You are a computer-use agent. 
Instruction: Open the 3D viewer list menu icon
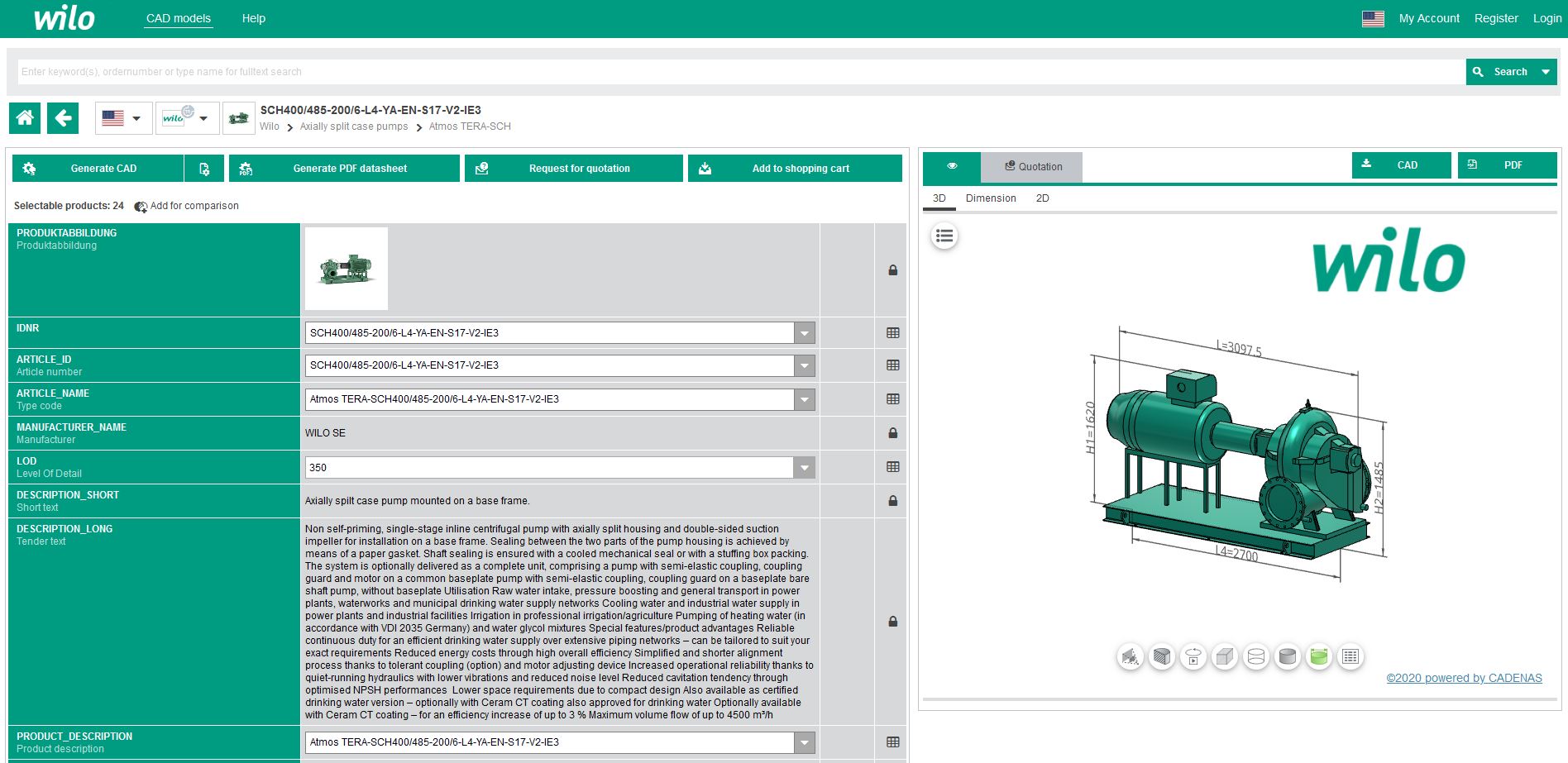[x=944, y=236]
